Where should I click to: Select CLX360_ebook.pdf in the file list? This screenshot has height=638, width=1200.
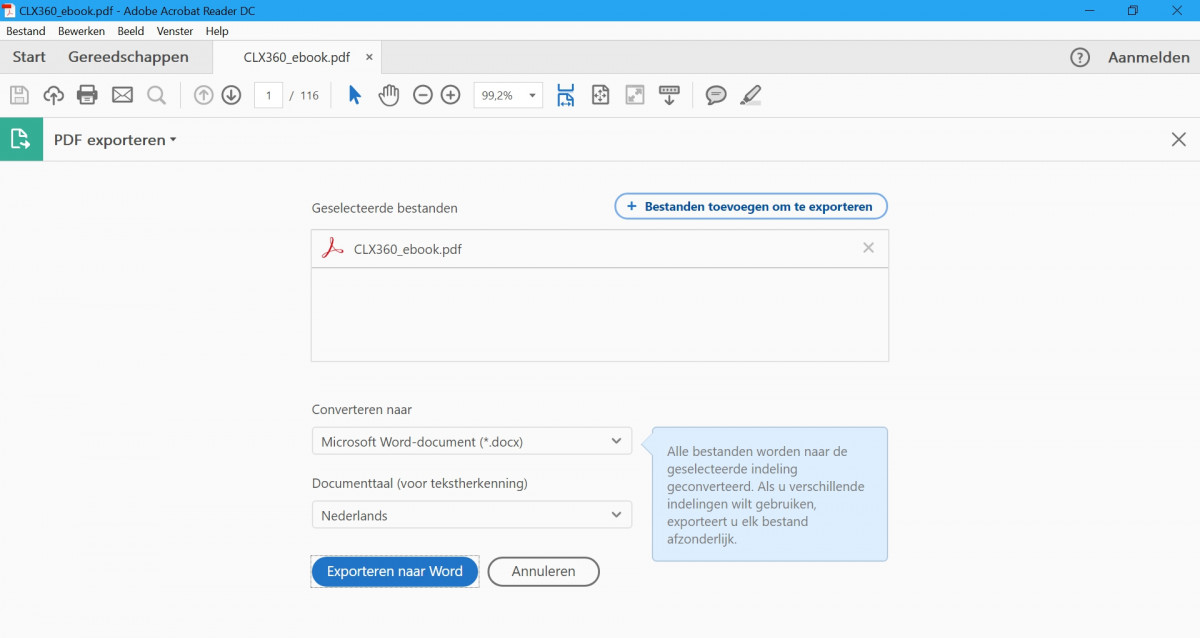[x=600, y=249]
